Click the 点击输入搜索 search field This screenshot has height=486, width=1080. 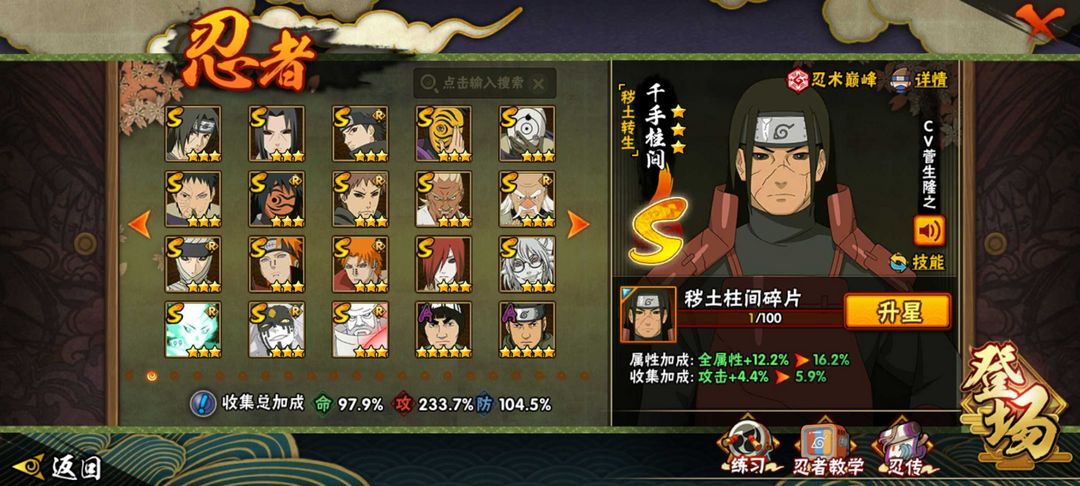[x=486, y=83]
